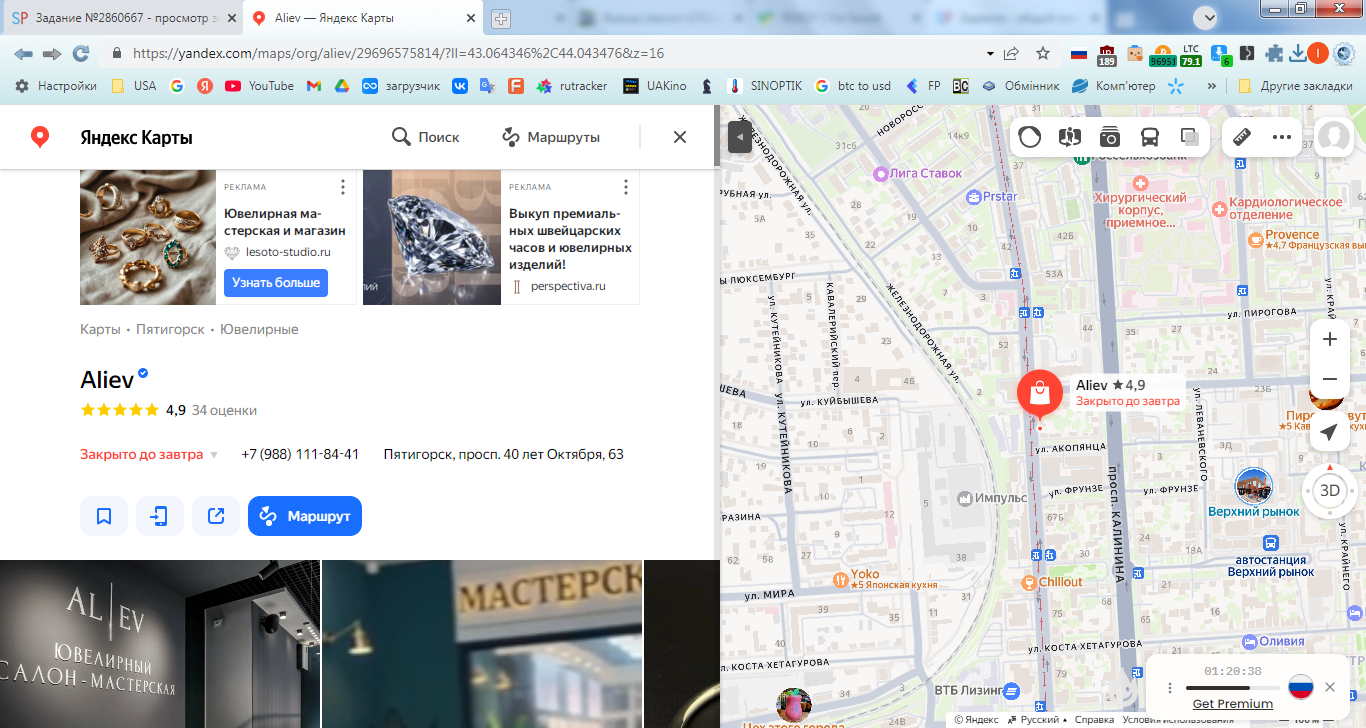Image resolution: width=1366 pixels, height=728 pixels.
Task: Open Ювелирные category breadcrumb
Action: point(259,329)
